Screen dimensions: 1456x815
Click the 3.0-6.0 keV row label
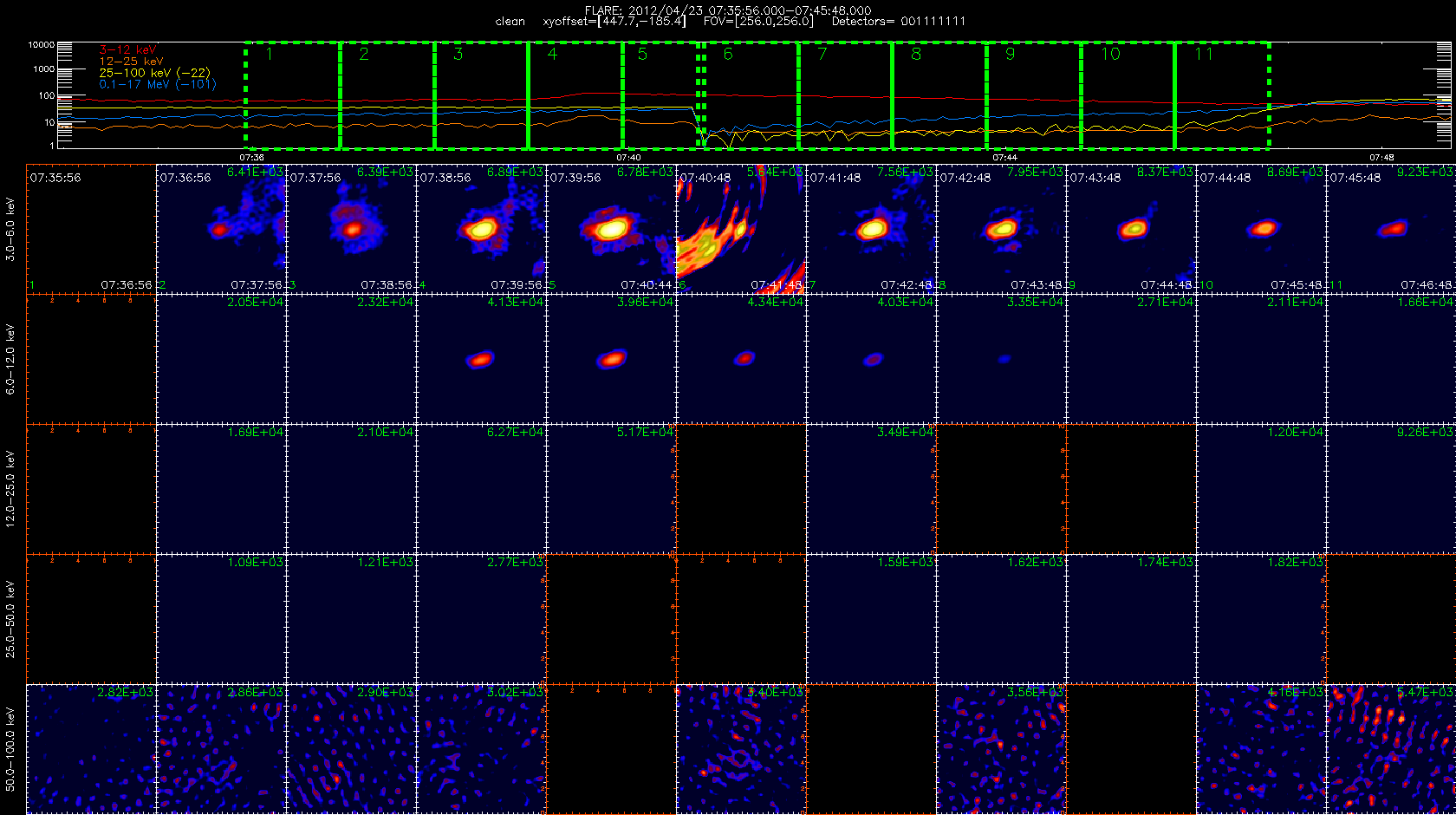pos(10,229)
